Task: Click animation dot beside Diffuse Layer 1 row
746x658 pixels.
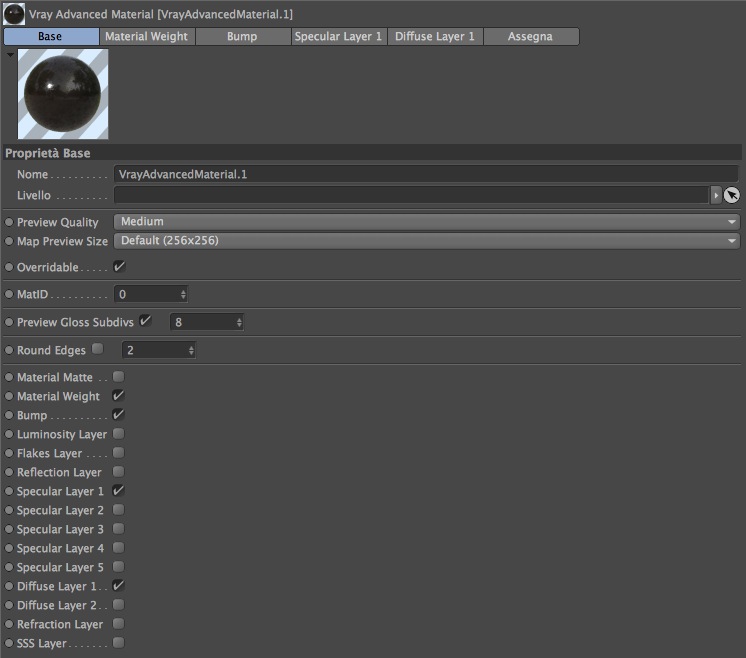Action: [9, 587]
